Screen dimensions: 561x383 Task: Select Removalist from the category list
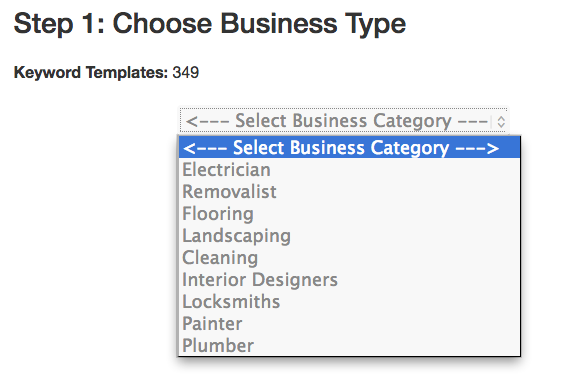tap(350, 192)
